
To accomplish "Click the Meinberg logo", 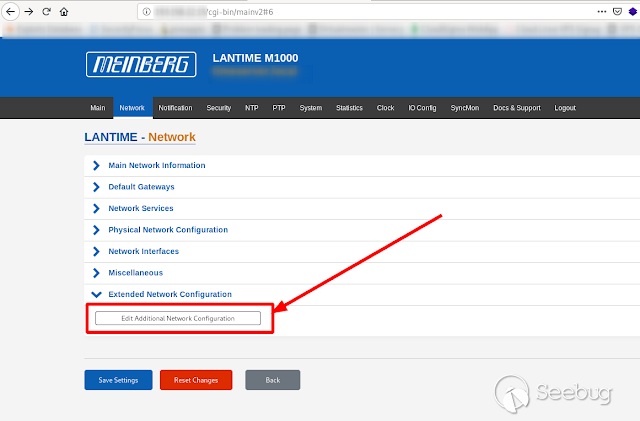I will [141, 64].
